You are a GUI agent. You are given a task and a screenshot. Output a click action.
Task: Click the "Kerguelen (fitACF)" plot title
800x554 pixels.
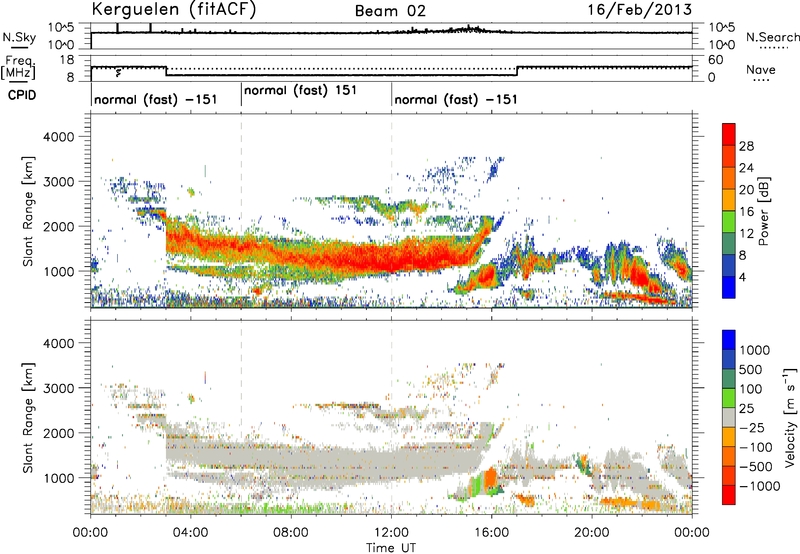[173, 10]
